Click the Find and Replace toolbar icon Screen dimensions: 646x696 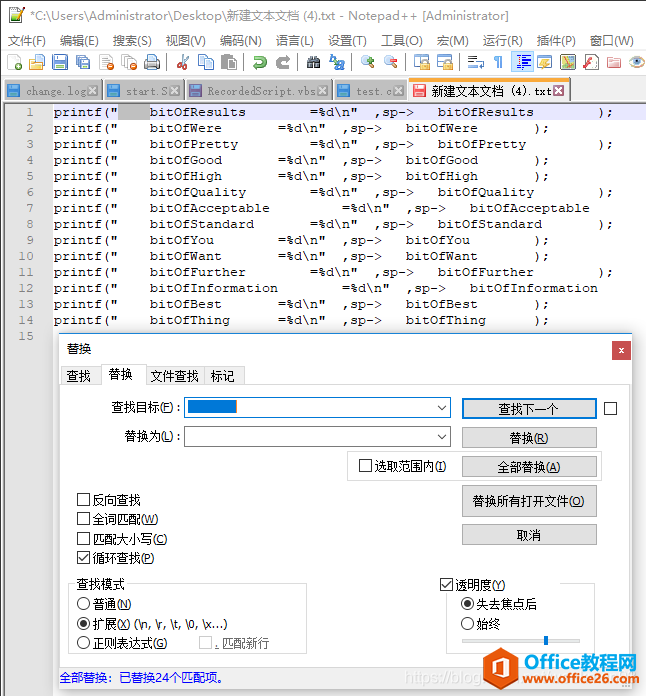click(x=337, y=62)
